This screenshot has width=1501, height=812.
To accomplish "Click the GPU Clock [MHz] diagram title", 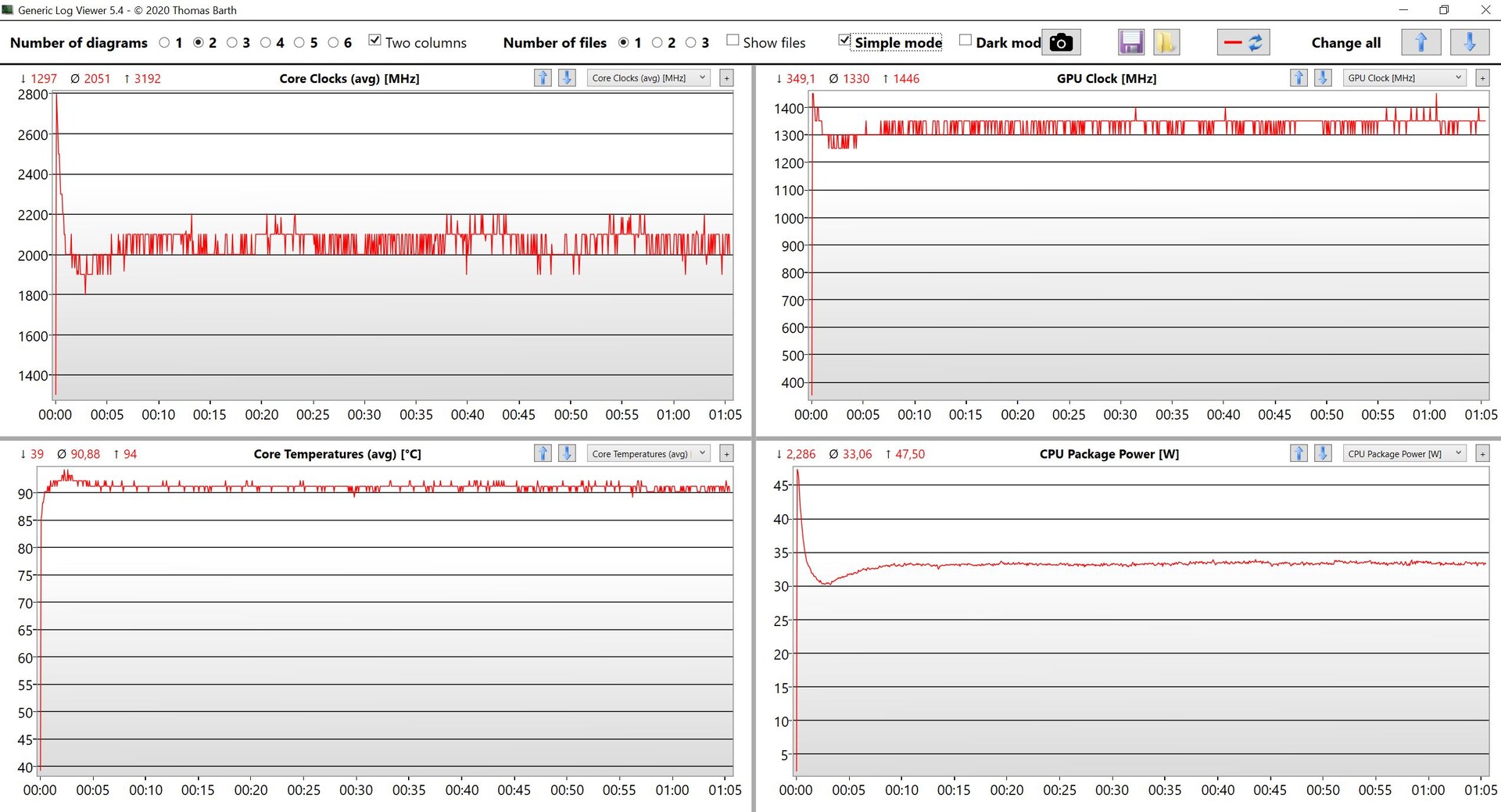I will click(x=1106, y=78).
